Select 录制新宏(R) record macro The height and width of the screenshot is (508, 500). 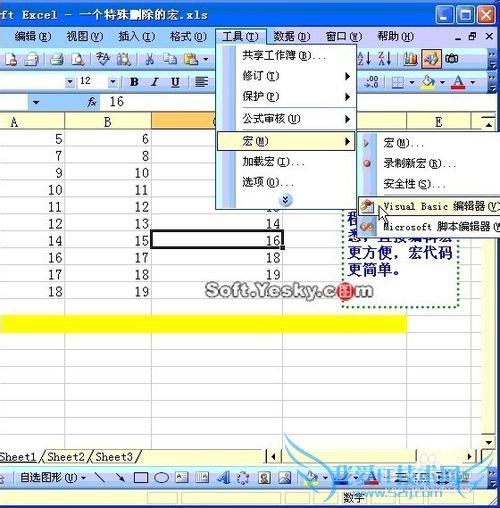click(x=429, y=163)
